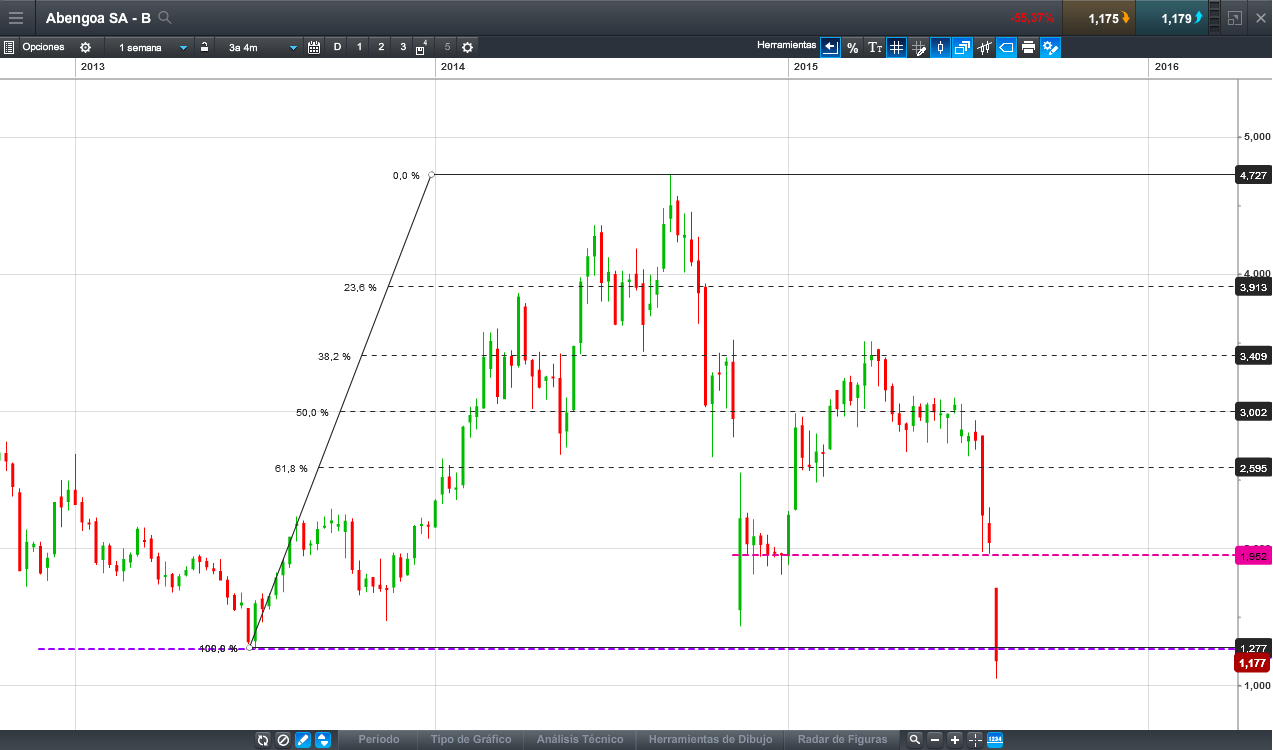Image resolution: width=1273 pixels, height=750 pixels.
Task: Click the up-down arrows icon
Action: click(323, 740)
